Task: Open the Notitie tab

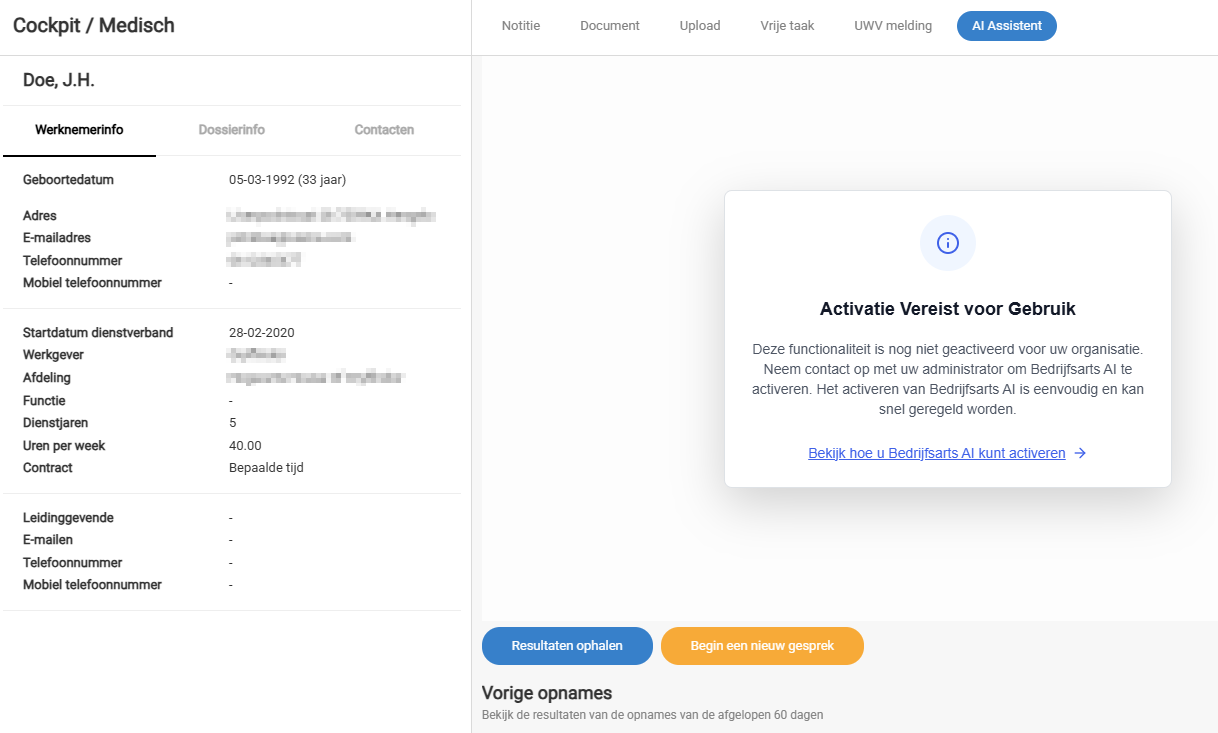Action: click(521, 26)
